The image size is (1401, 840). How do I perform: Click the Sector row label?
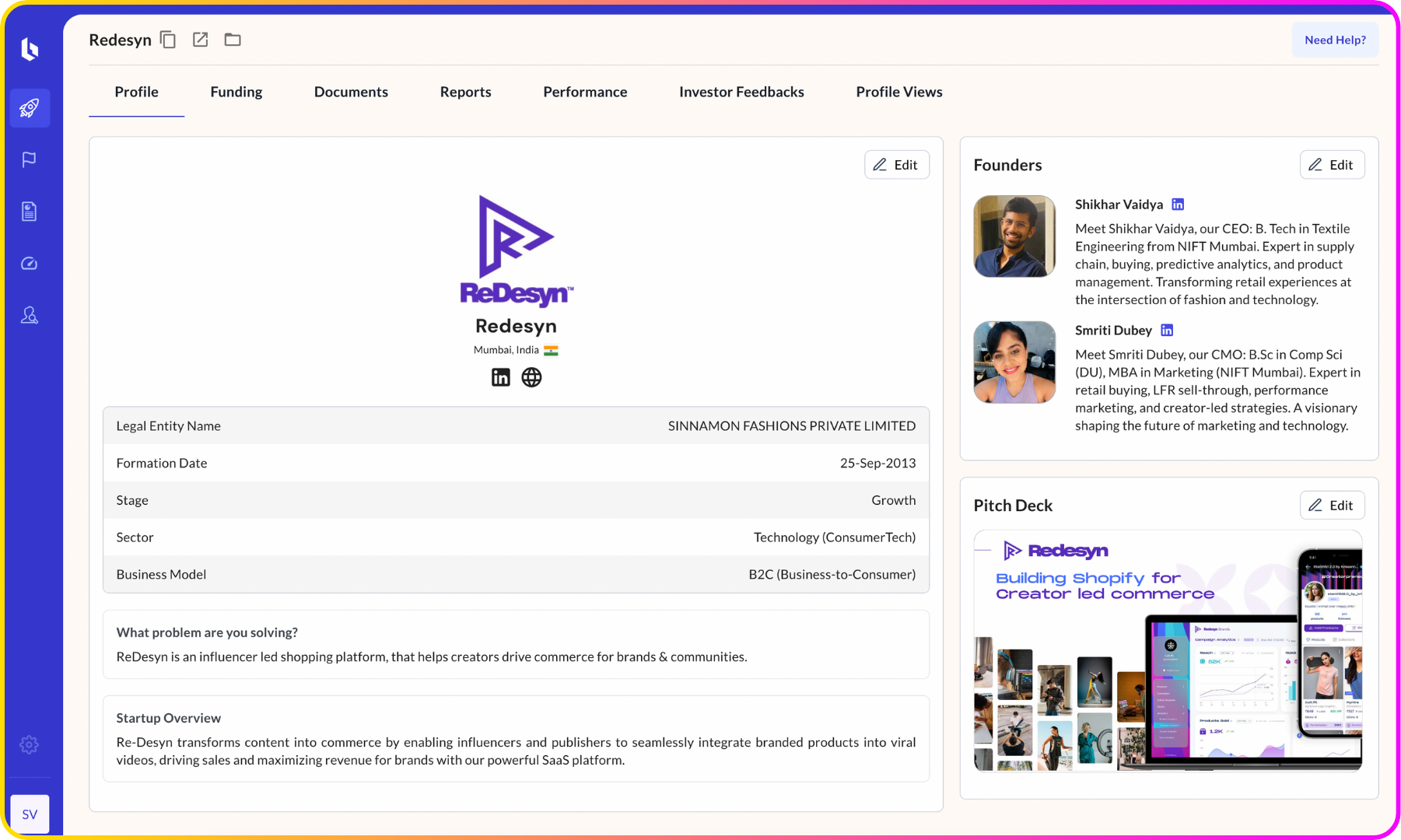pos(135,537)
